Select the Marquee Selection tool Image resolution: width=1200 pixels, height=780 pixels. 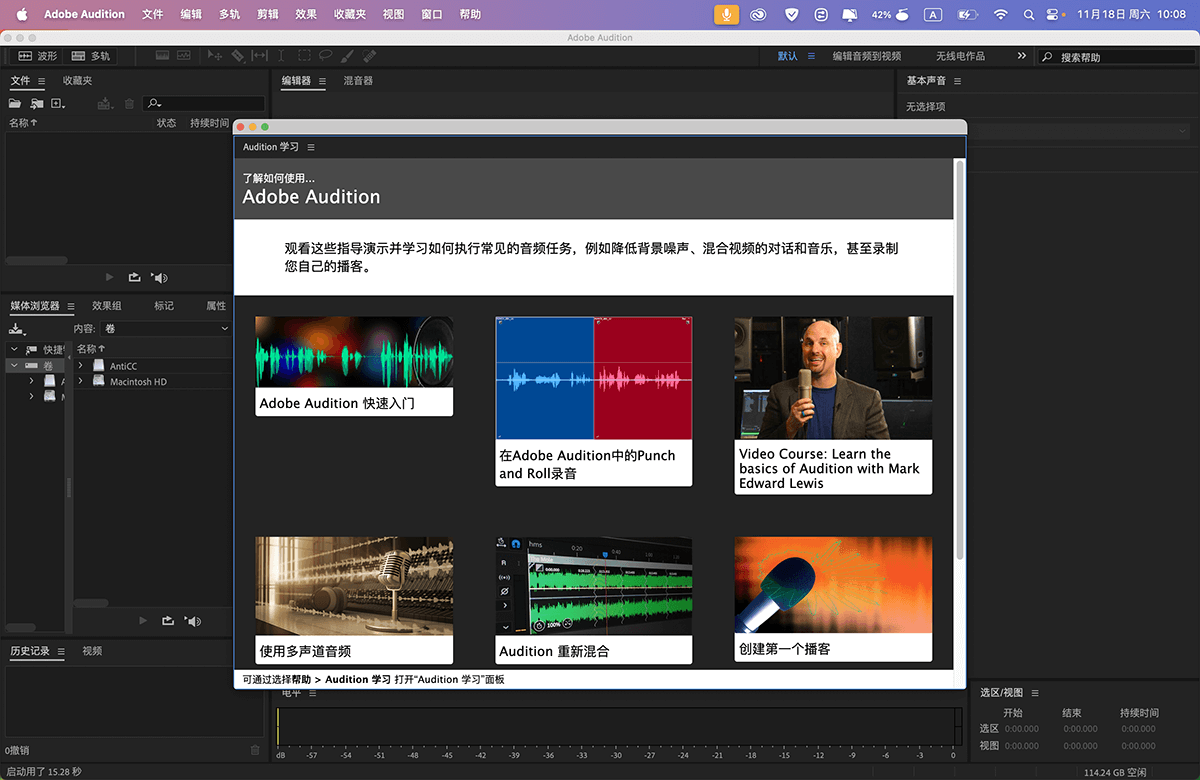point(303,56)
